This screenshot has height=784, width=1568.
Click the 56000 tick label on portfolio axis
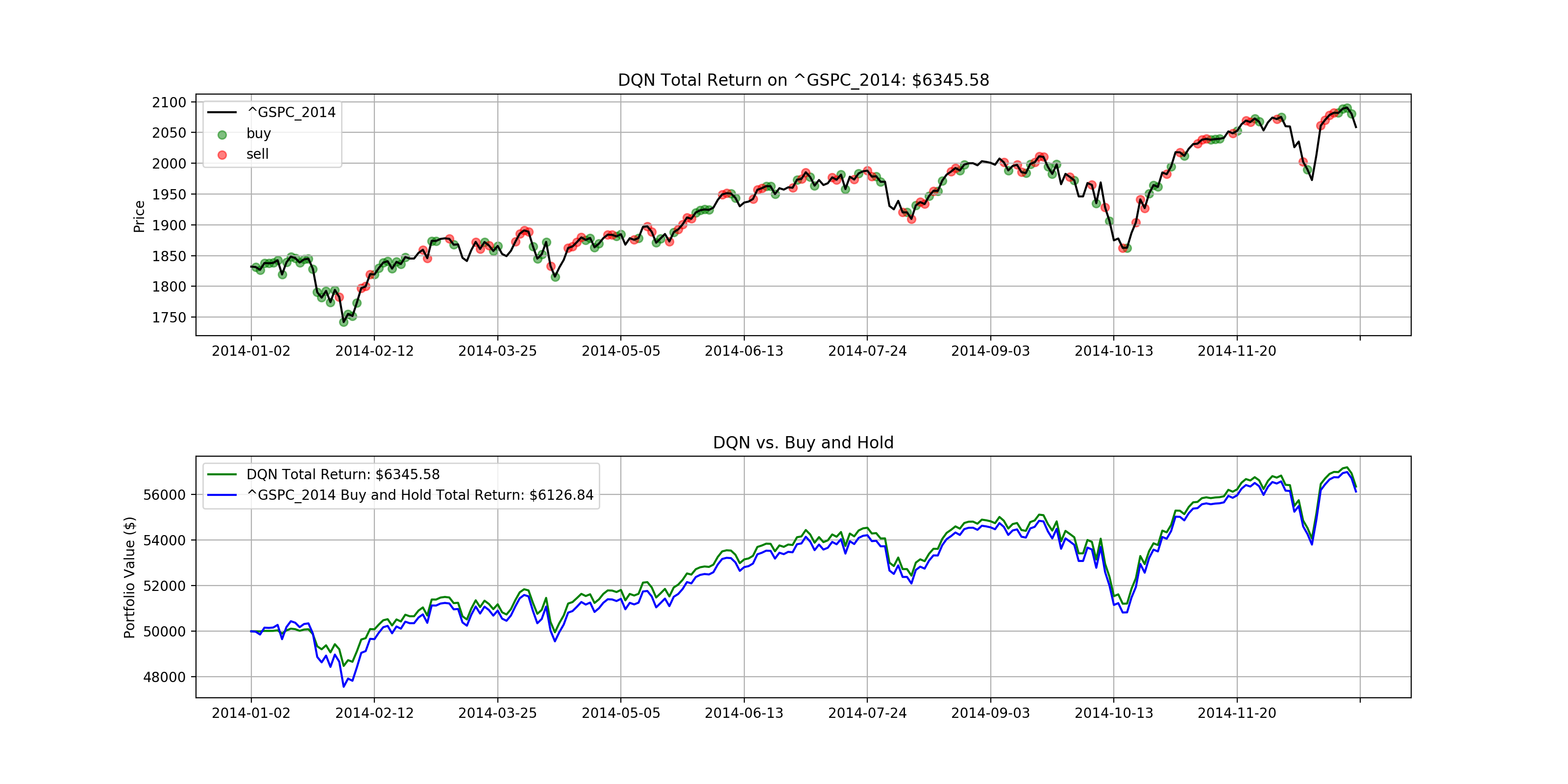[x=164, y=495]
